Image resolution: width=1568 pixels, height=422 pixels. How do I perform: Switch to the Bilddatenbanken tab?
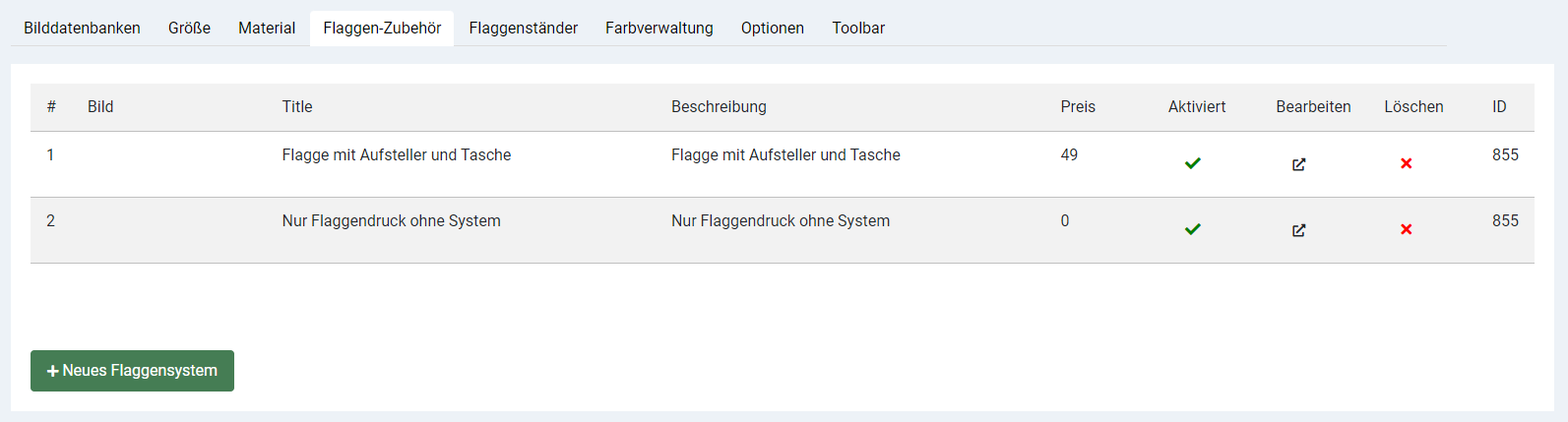click(x=82, y=29)
